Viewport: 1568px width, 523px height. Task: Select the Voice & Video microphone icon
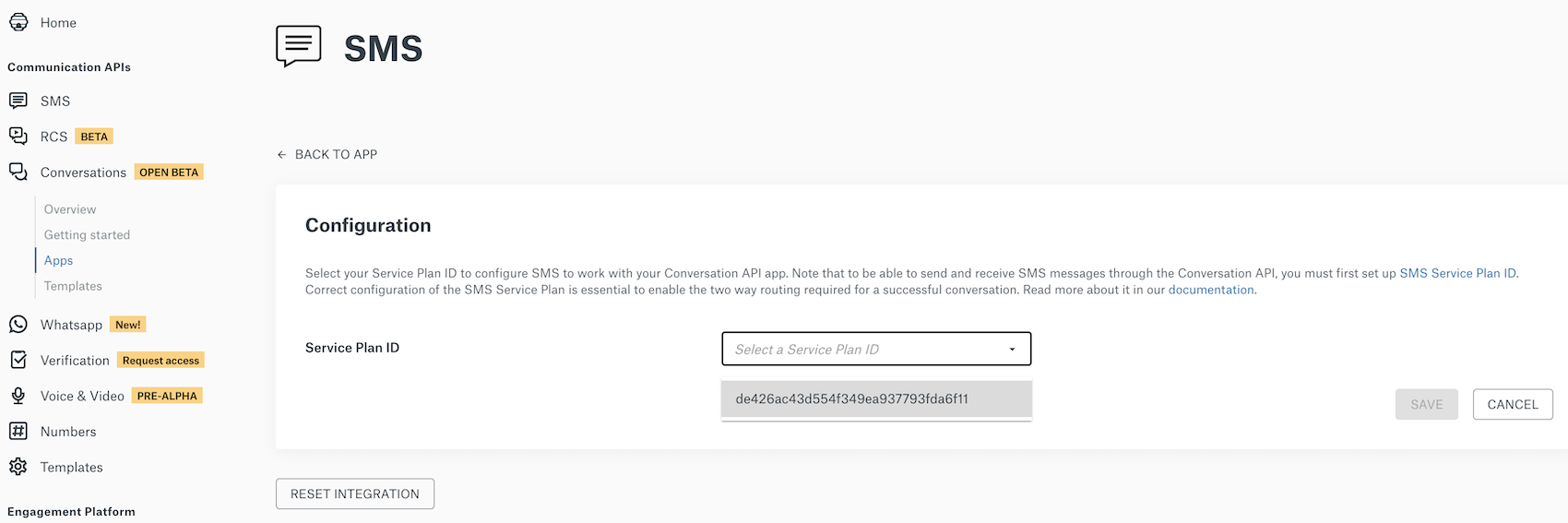click(18, 396)
